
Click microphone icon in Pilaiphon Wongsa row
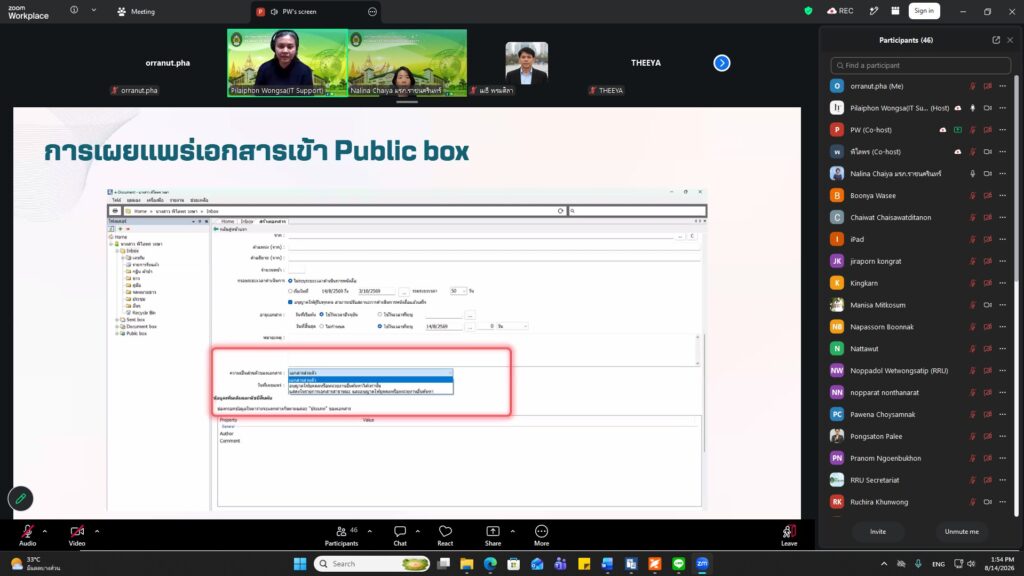[972, 108]
